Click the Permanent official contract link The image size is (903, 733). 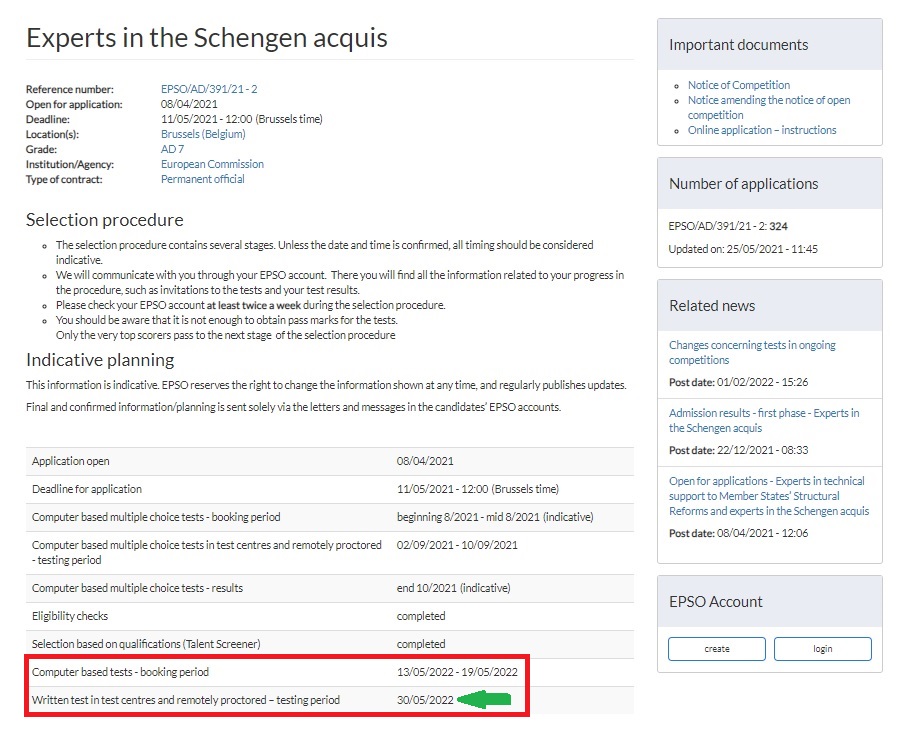pos(202,180)
